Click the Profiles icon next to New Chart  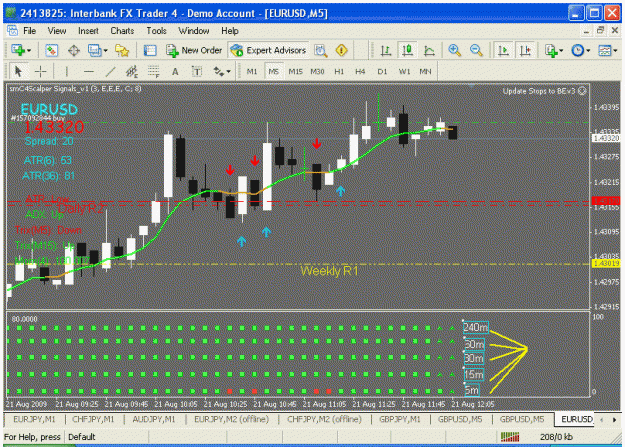[51, 50]
